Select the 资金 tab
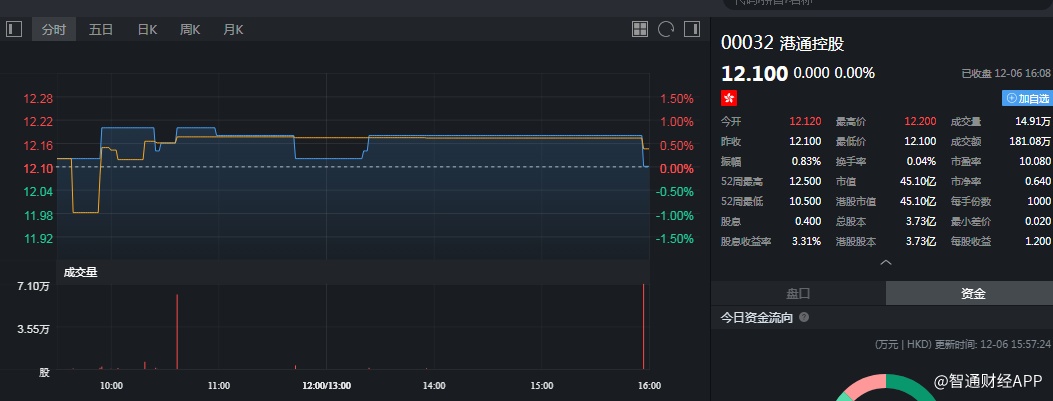 [x=972, y=293]
